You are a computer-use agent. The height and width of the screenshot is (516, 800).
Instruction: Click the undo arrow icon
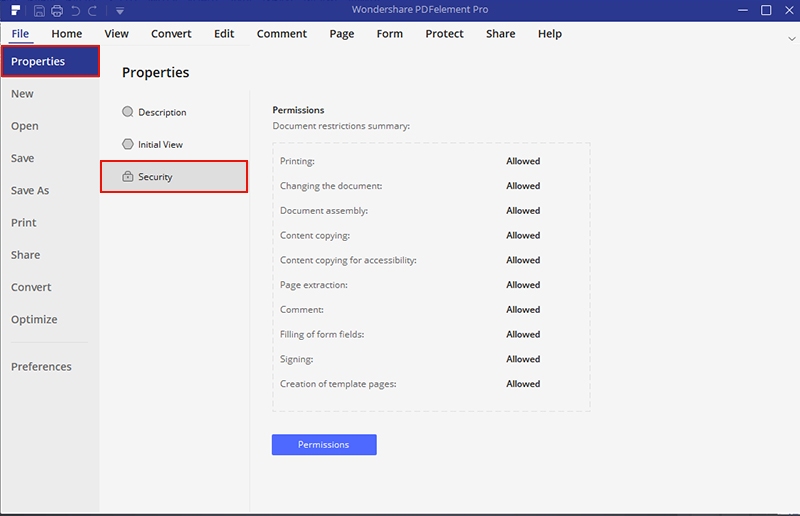[76, 11]
